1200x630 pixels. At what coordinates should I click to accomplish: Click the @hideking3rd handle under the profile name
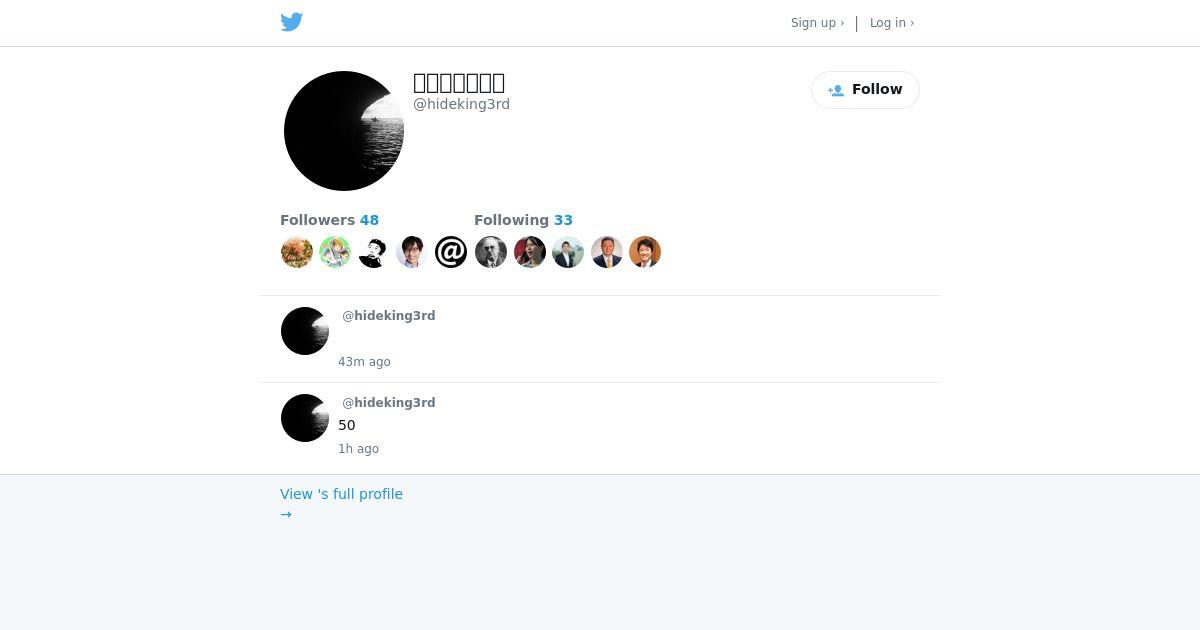coord(461,104)
